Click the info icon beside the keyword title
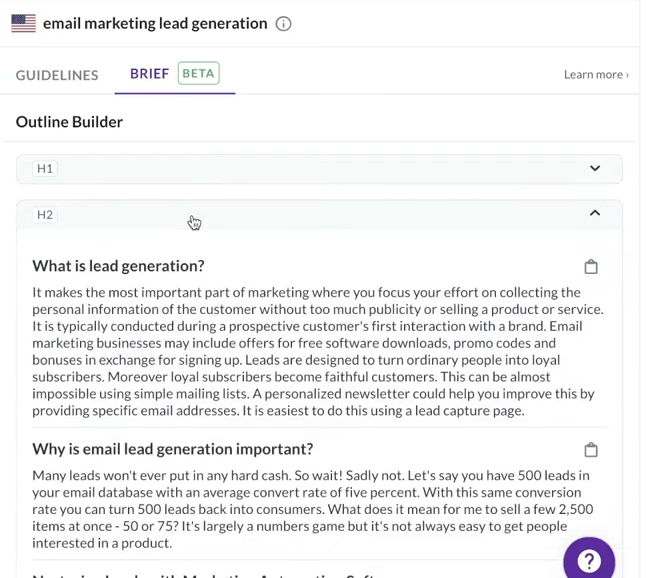 pos(283,24)
